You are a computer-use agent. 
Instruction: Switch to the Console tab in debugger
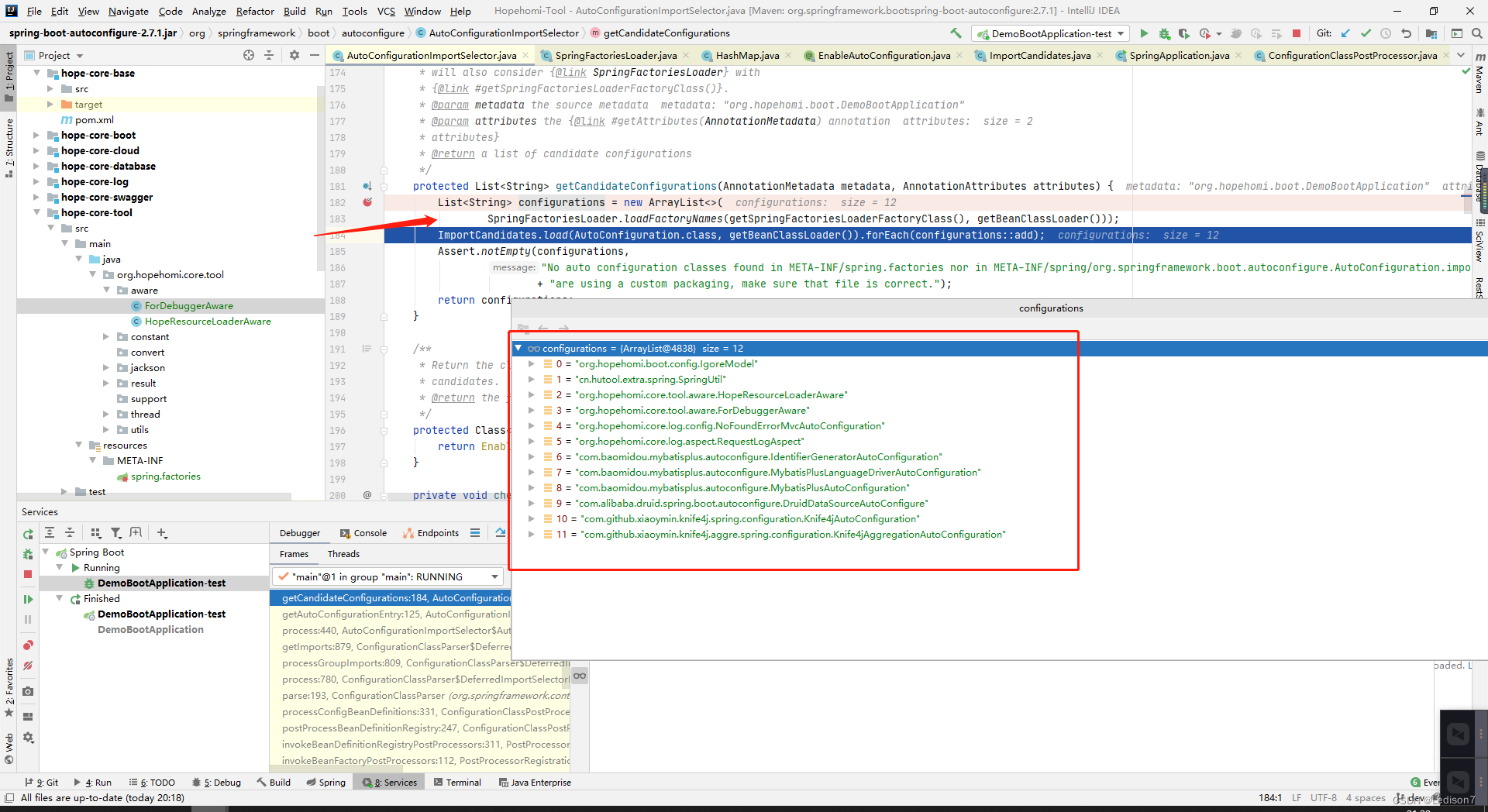[363, 533]
